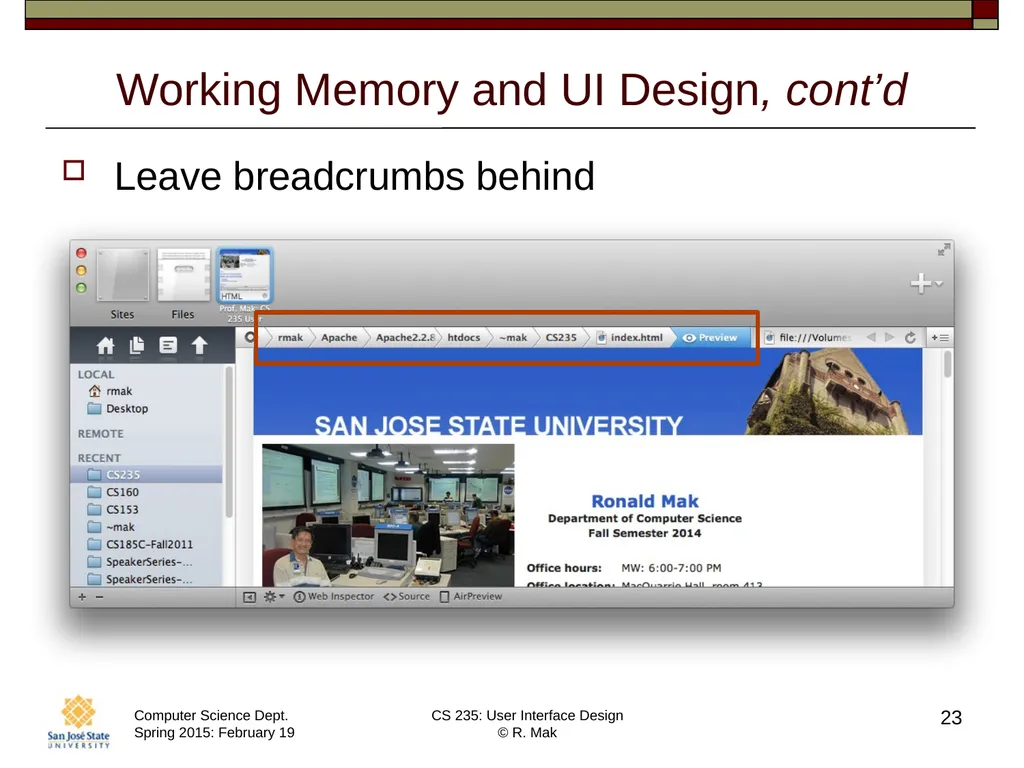Viewport: 1024px width, 768px height.
Task: Click the REMOTE section header
Action: pos(101,434)
